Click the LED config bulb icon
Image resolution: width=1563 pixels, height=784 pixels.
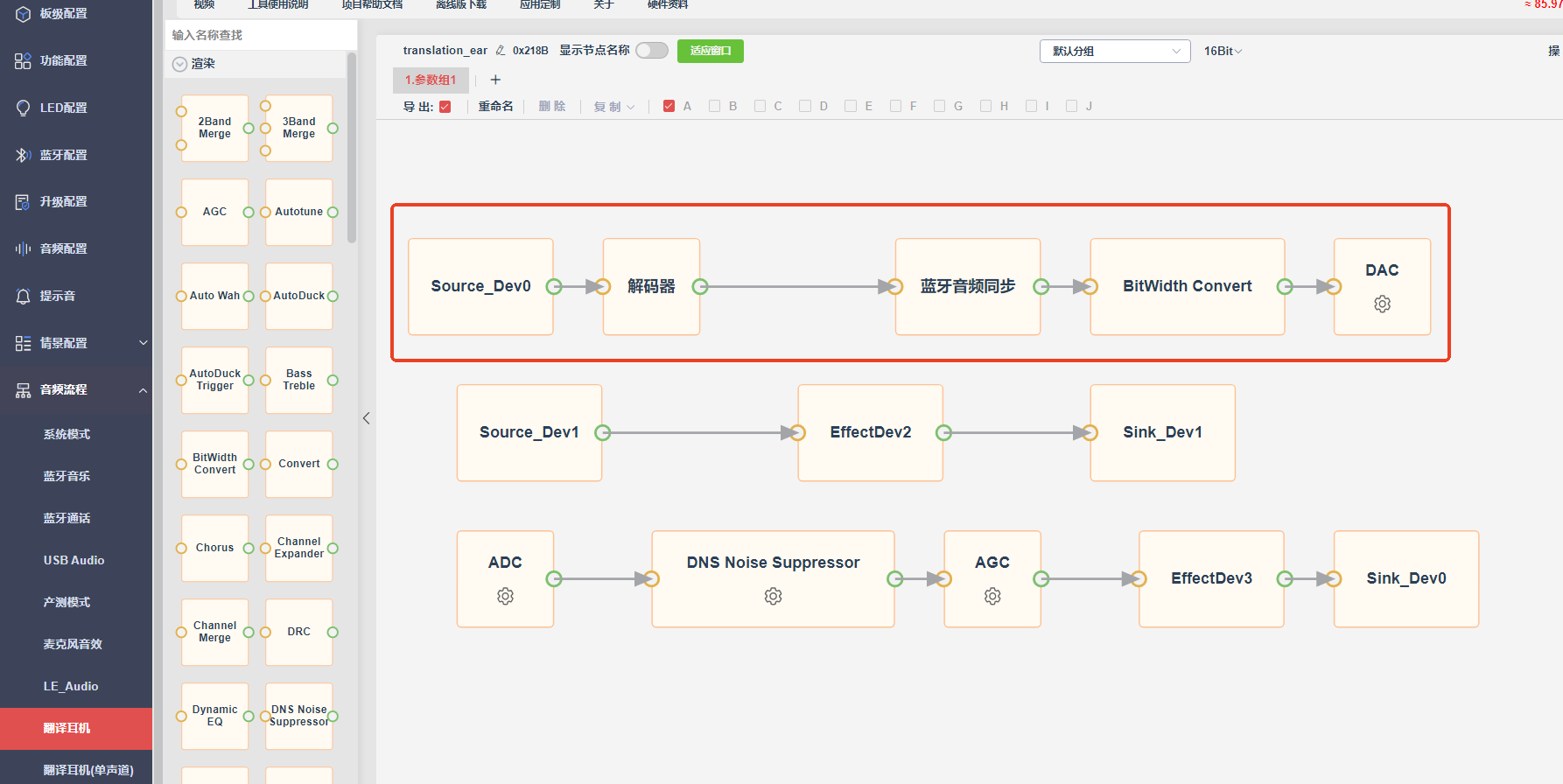tap(23, 108)
